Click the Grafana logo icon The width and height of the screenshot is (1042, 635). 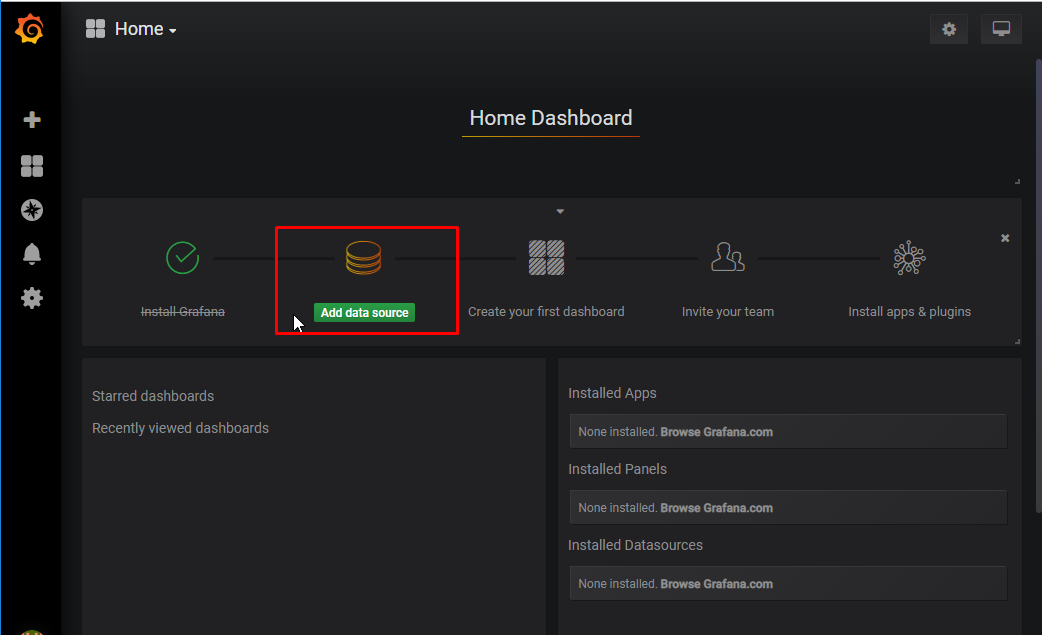[29, 29]
